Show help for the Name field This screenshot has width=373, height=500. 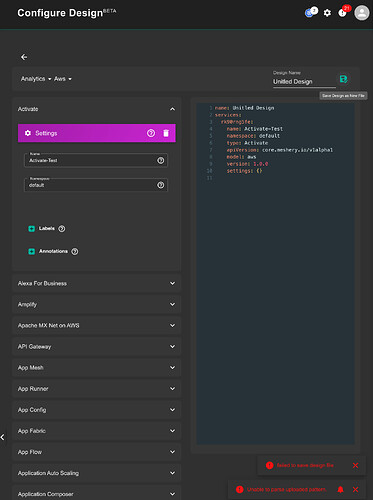161,160
